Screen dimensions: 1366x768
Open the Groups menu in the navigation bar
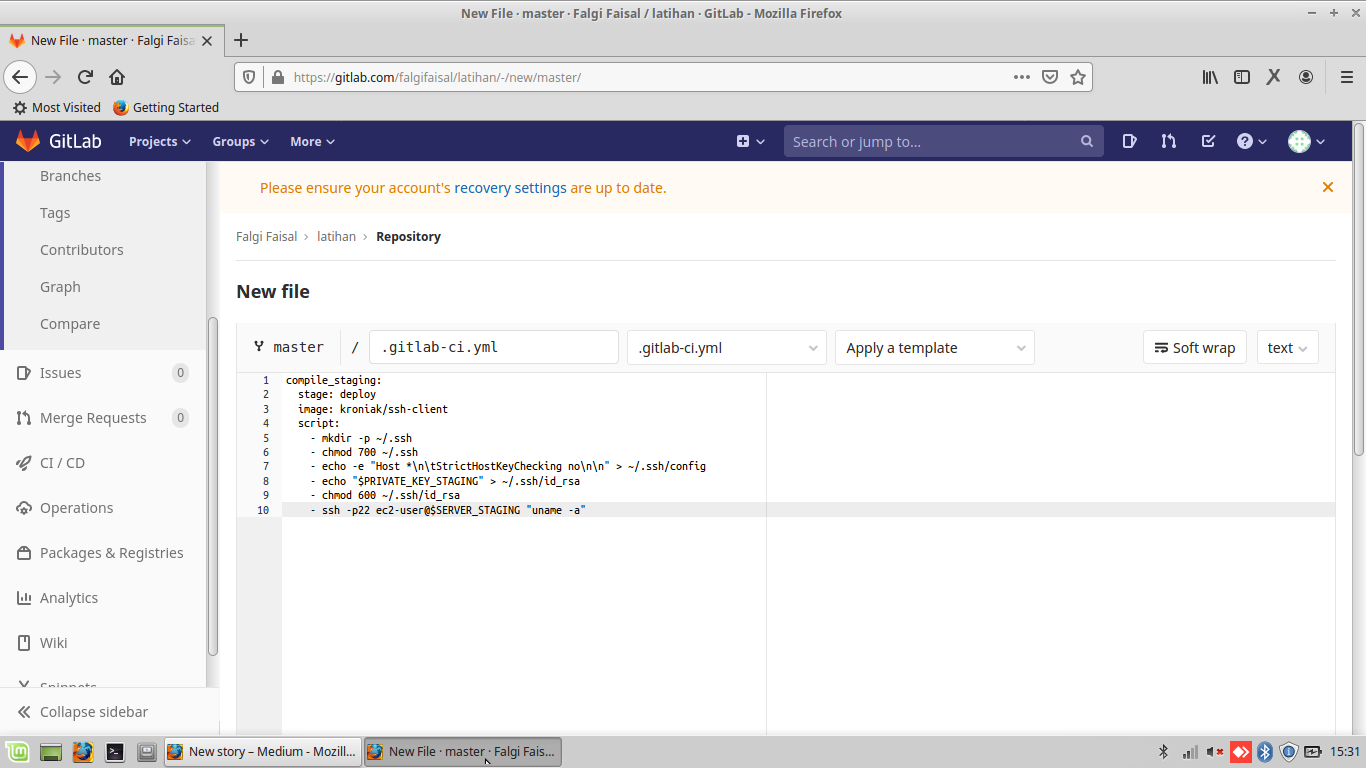click(239, 141)
